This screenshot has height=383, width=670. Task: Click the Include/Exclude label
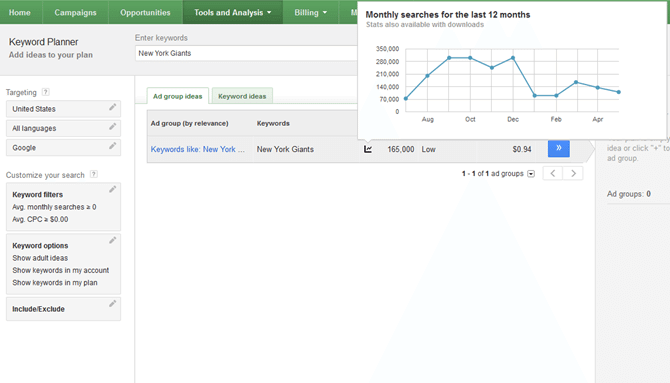click(38, 309)
